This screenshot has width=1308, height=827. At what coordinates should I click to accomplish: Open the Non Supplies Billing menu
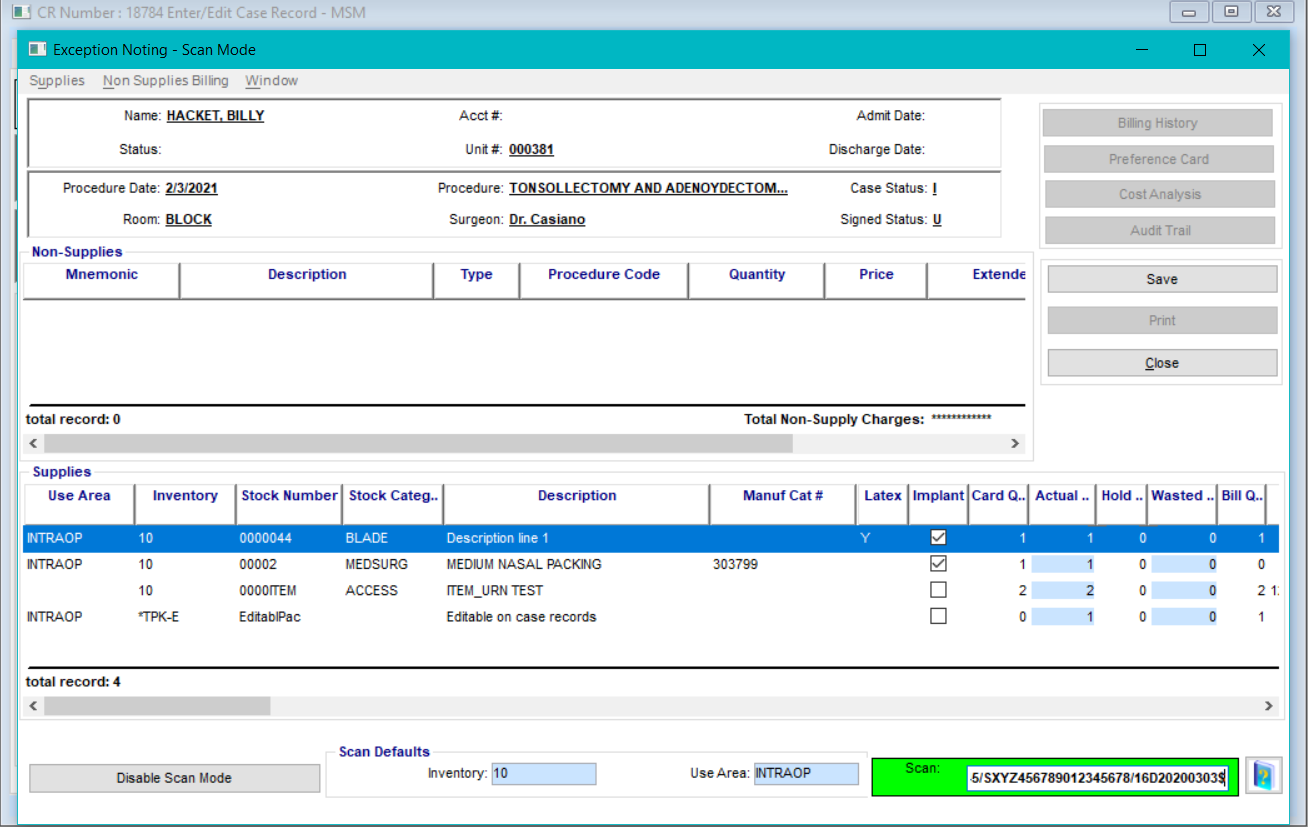[x=166, y=81]
